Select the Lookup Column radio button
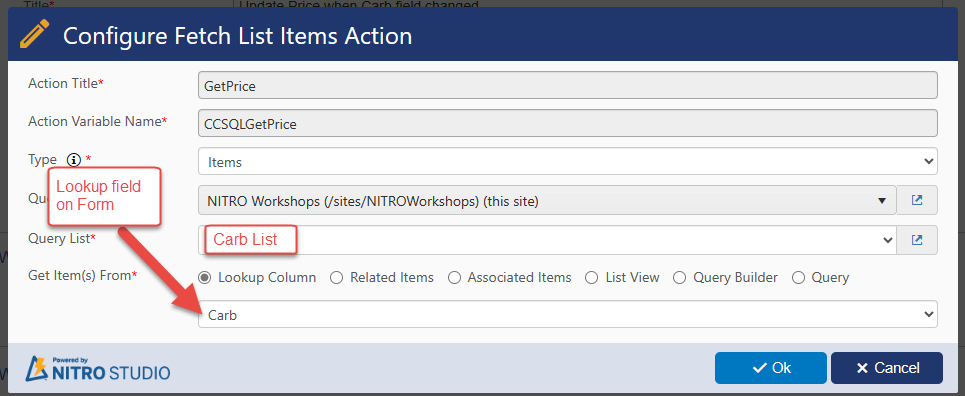This screenshot has width=965, height=396. click(x=204, y=278)
